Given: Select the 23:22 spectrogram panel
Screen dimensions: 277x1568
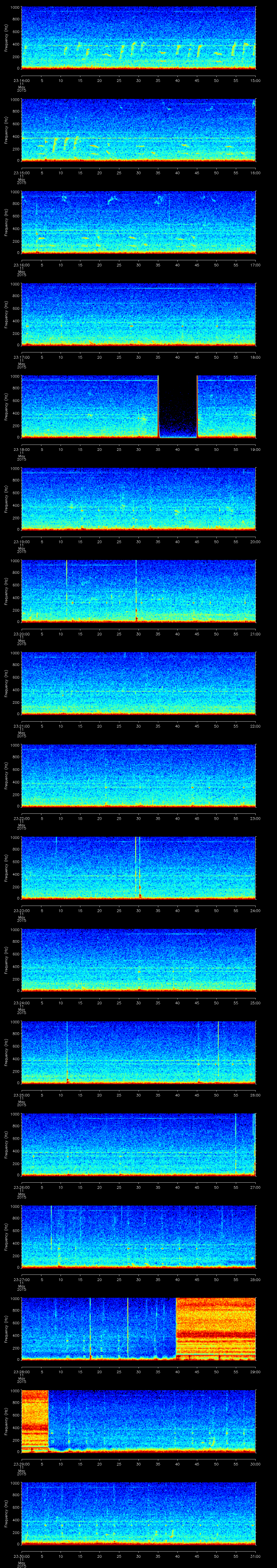Looking at the screenshot, I should [138, 775].
